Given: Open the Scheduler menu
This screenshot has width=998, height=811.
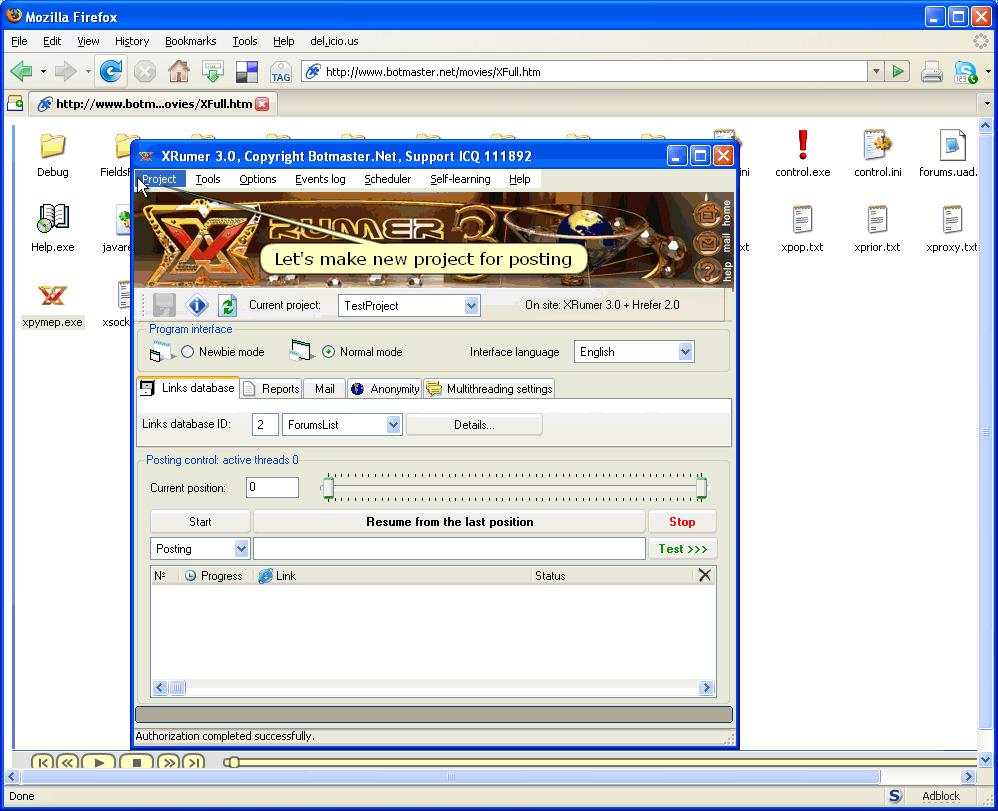Looking at the screenshot, I should [x=387, y=179].
